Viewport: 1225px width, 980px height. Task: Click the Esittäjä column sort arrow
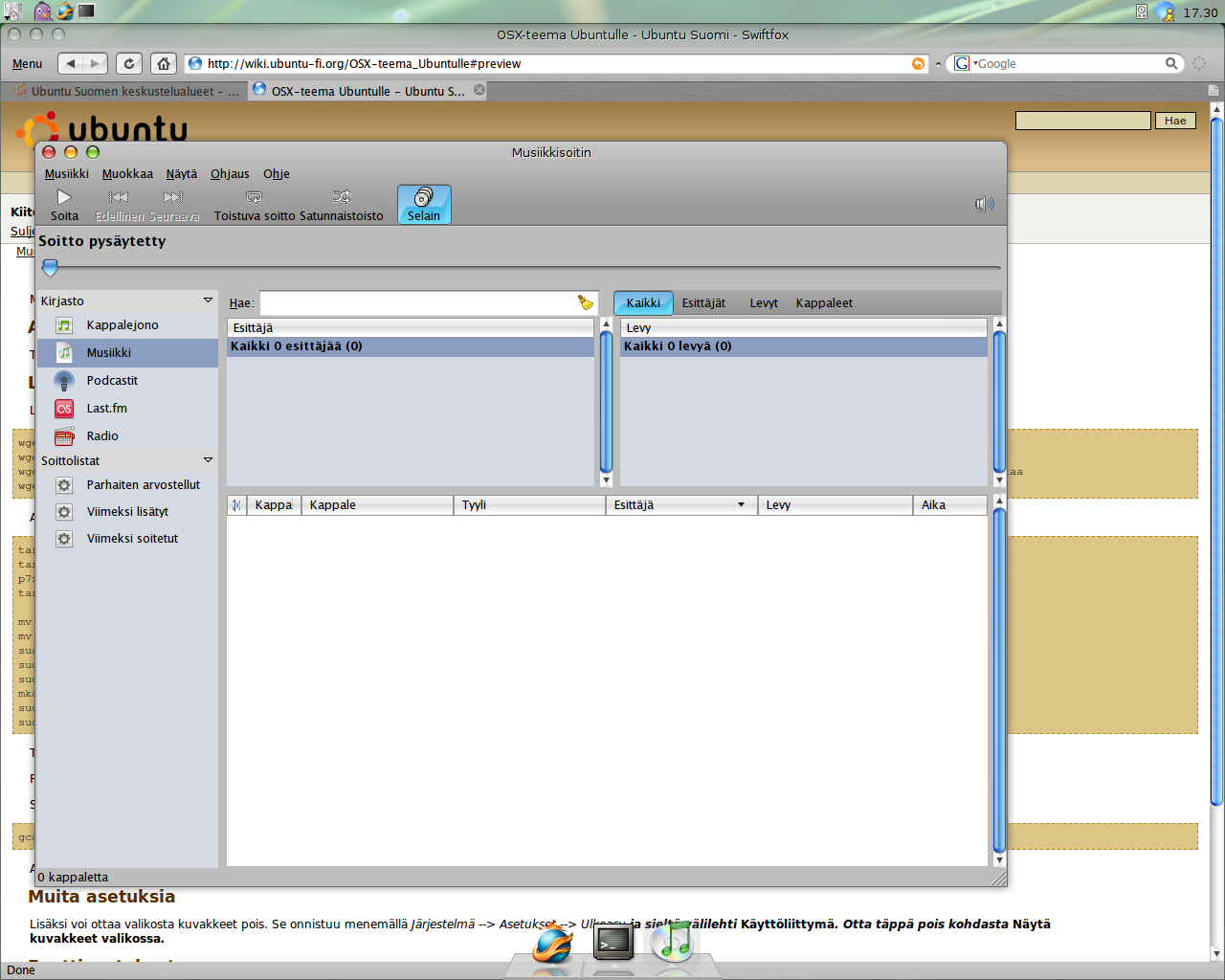click(741, 505)
